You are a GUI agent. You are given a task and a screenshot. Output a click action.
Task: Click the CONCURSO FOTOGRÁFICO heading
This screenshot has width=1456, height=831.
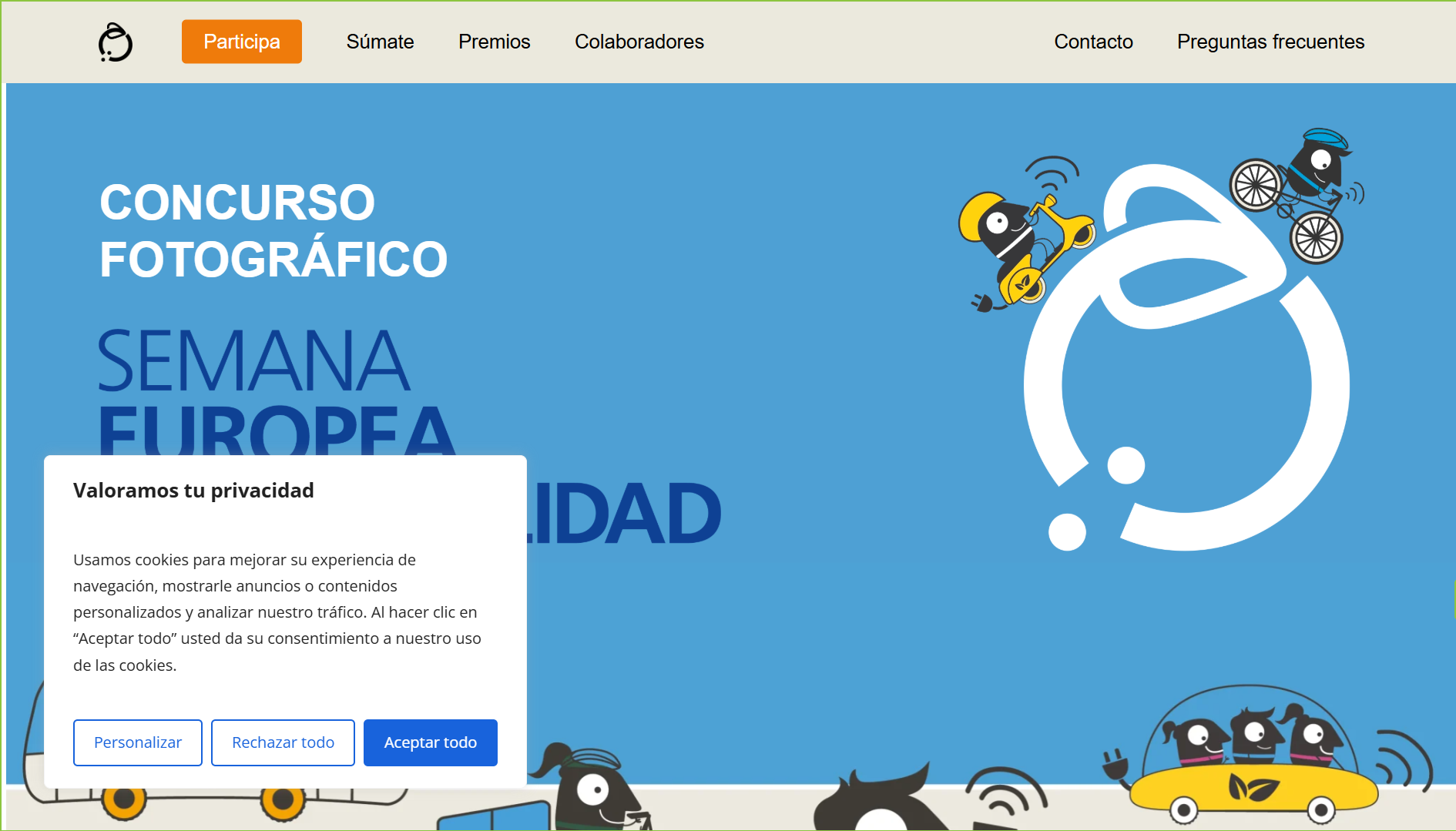click(273, 230)
